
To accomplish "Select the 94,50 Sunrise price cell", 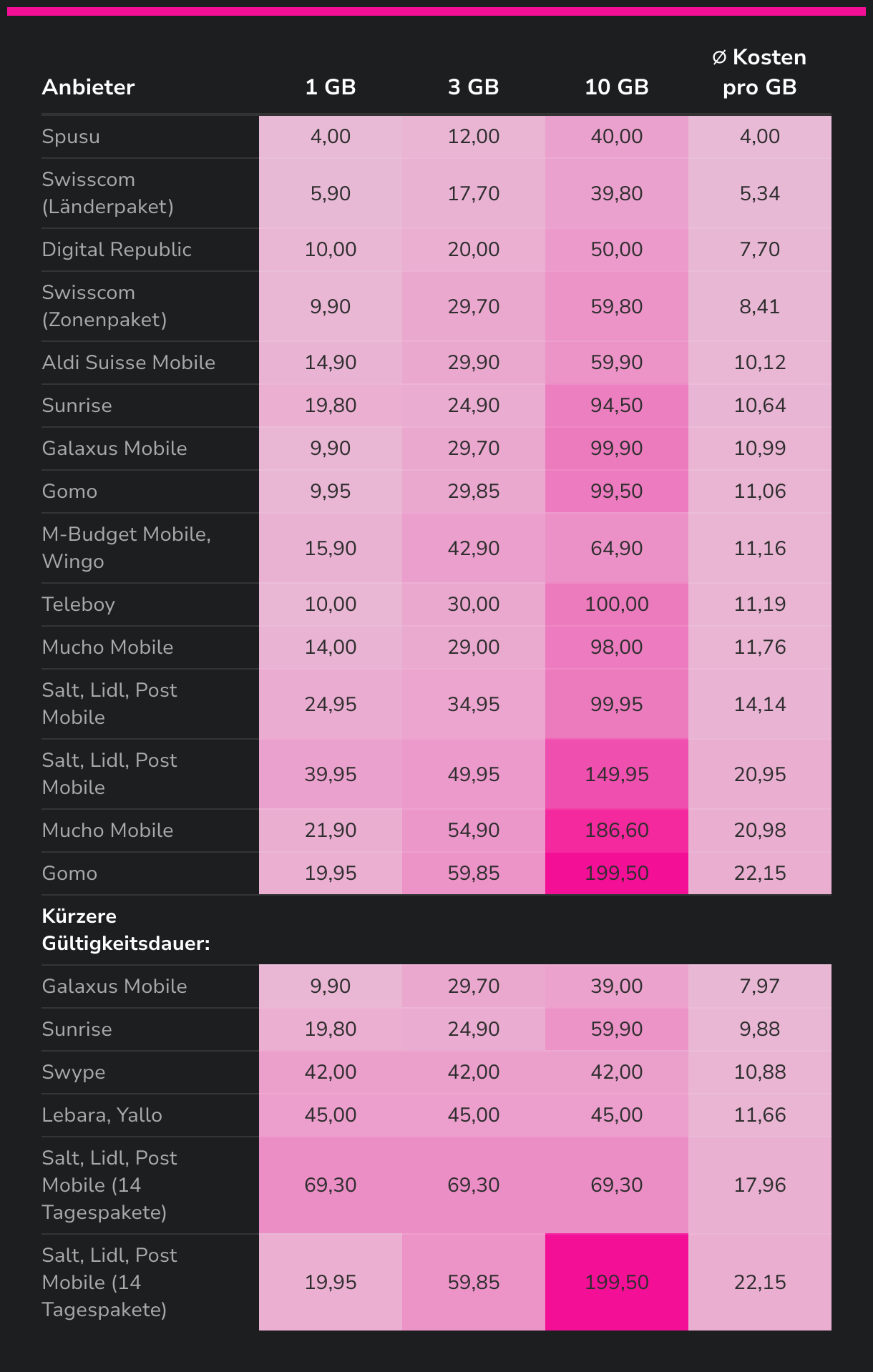I will [x=616, y=406].
